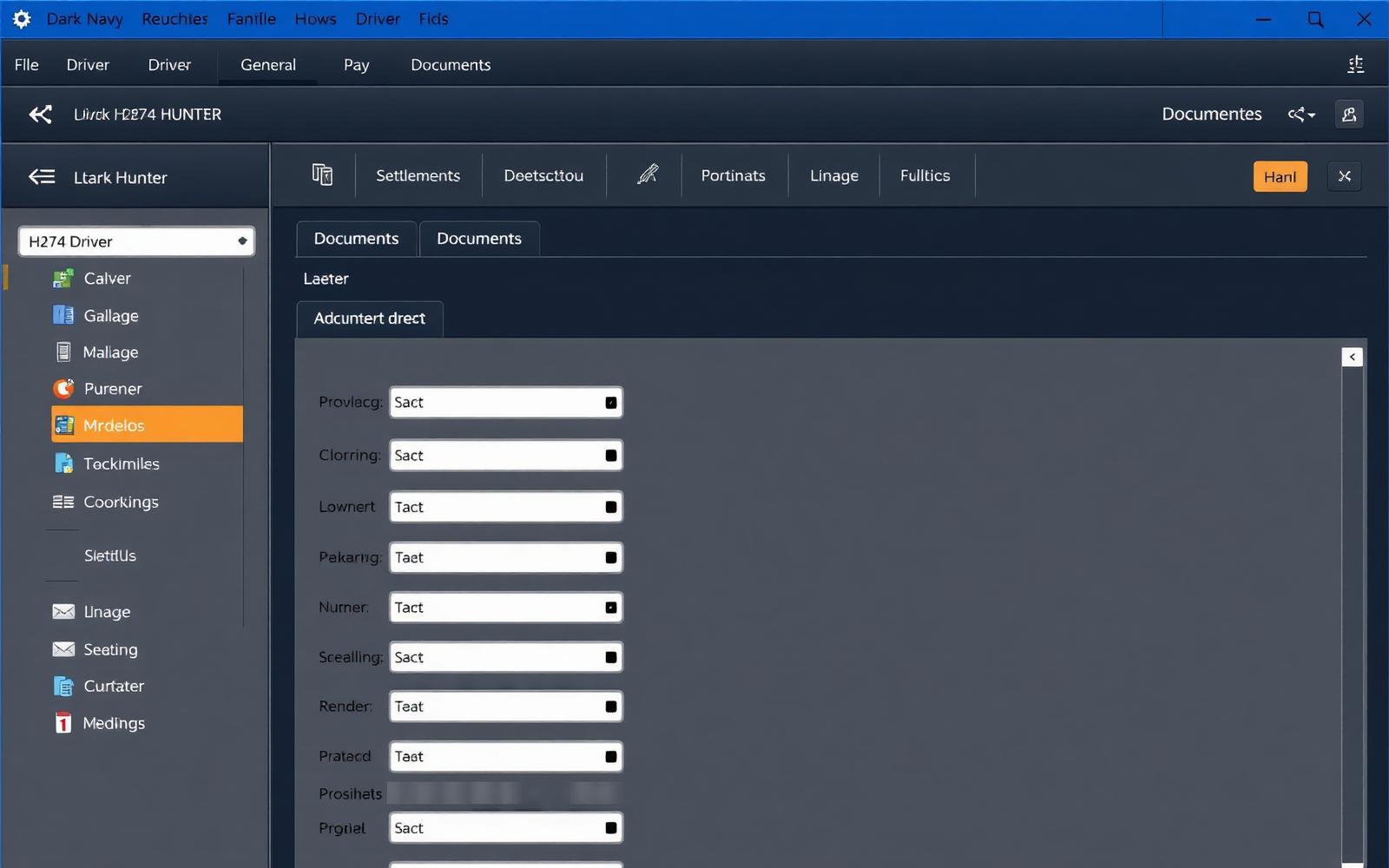Click the search icon in the title bar
The image size is (1389, 868).
[1315, 19]
